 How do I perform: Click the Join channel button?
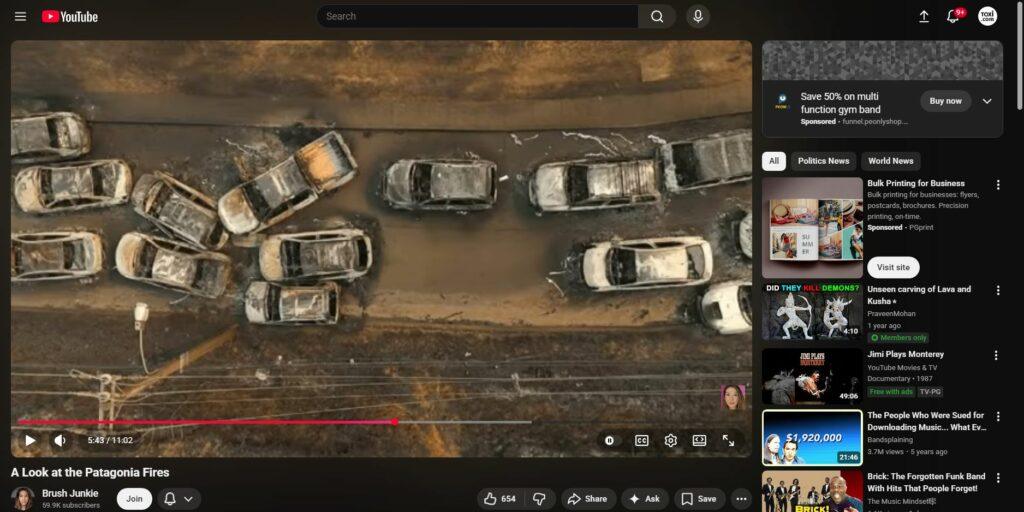click(134, 499)
